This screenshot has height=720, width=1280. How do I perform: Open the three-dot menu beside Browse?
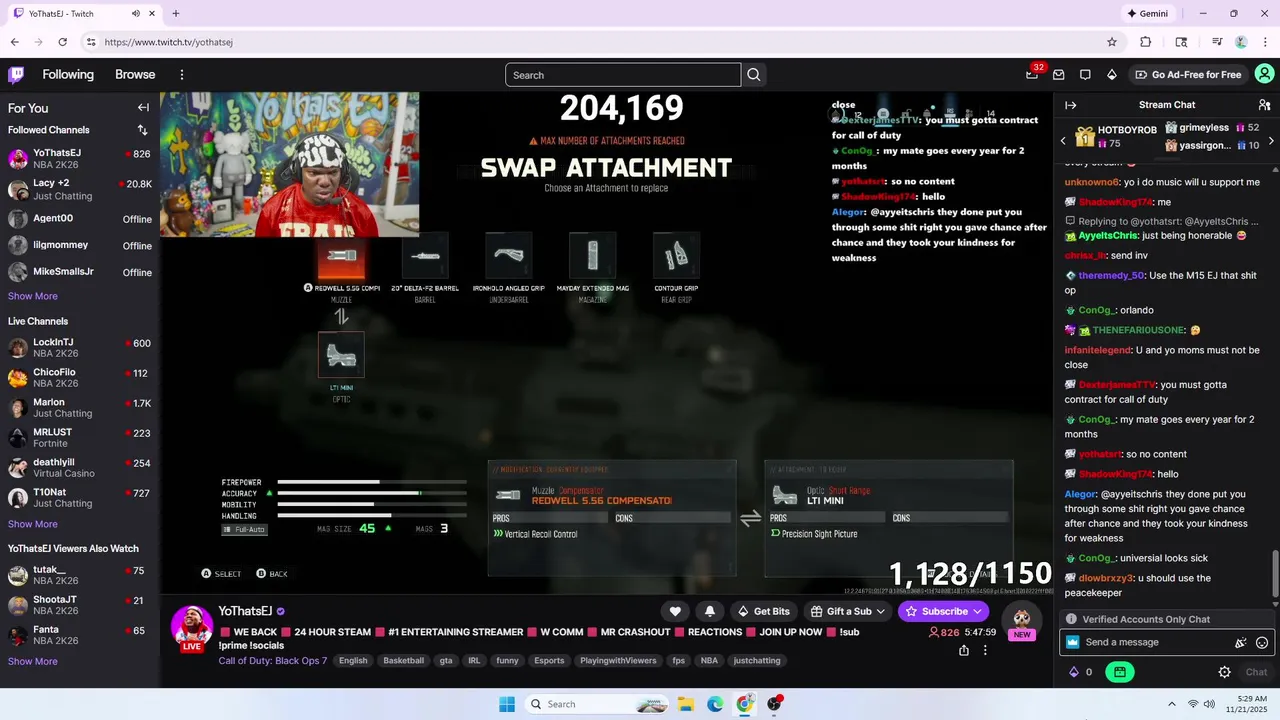pyautogui.click(x=182, y=75)
